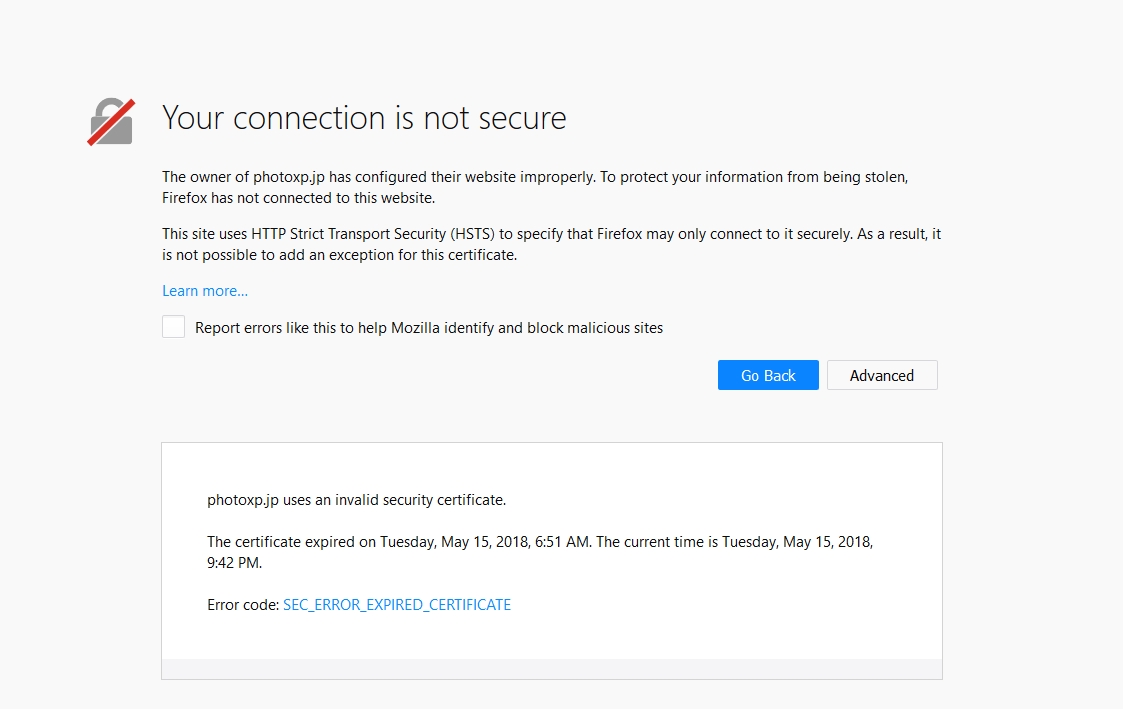Click the "The certificate expired on Tuesday" sentence
The height and width of the screenshot is (709, 1123).
tap(399, 542)
